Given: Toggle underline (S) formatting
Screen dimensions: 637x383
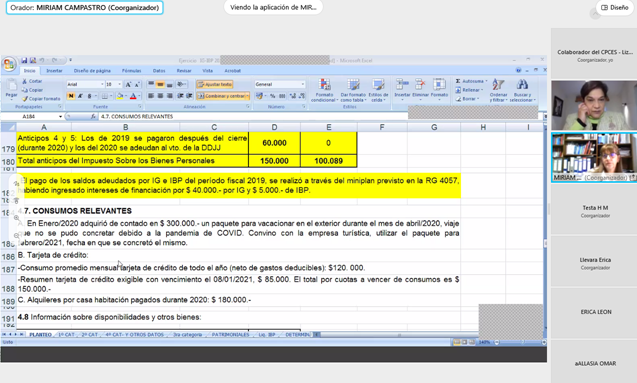Looking at the screenshot, I should [x=89, y=96].
